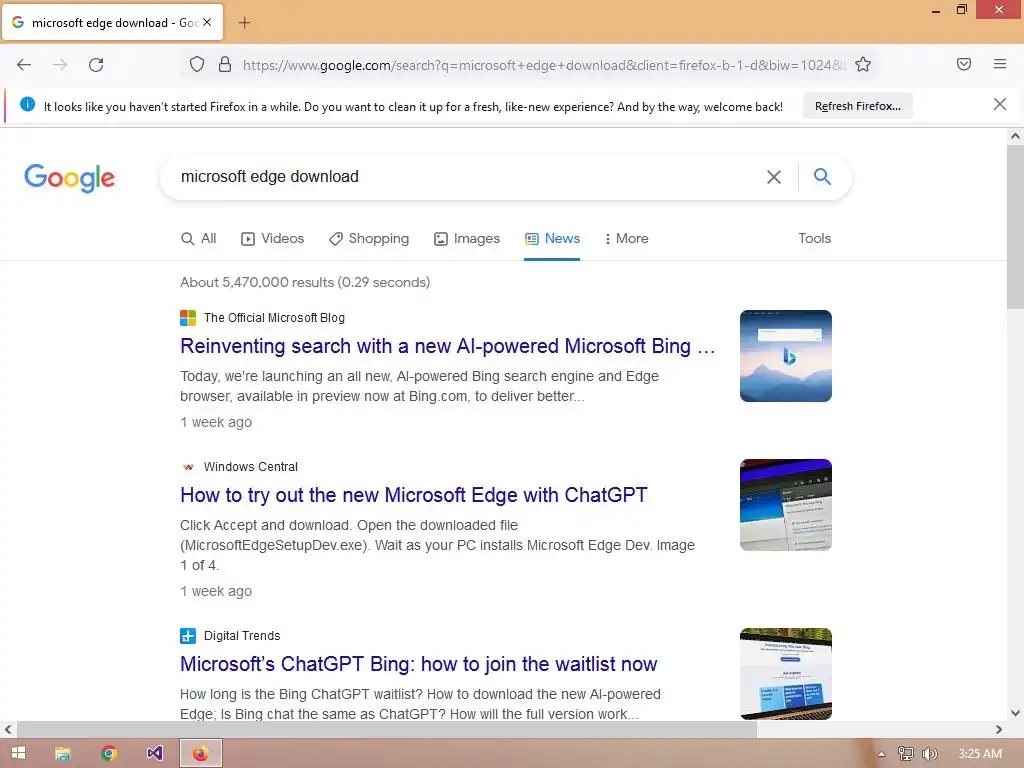Reload the page with the refresh icon
Viewport: 1024px width, 768px height.
(x=96, y=65)
